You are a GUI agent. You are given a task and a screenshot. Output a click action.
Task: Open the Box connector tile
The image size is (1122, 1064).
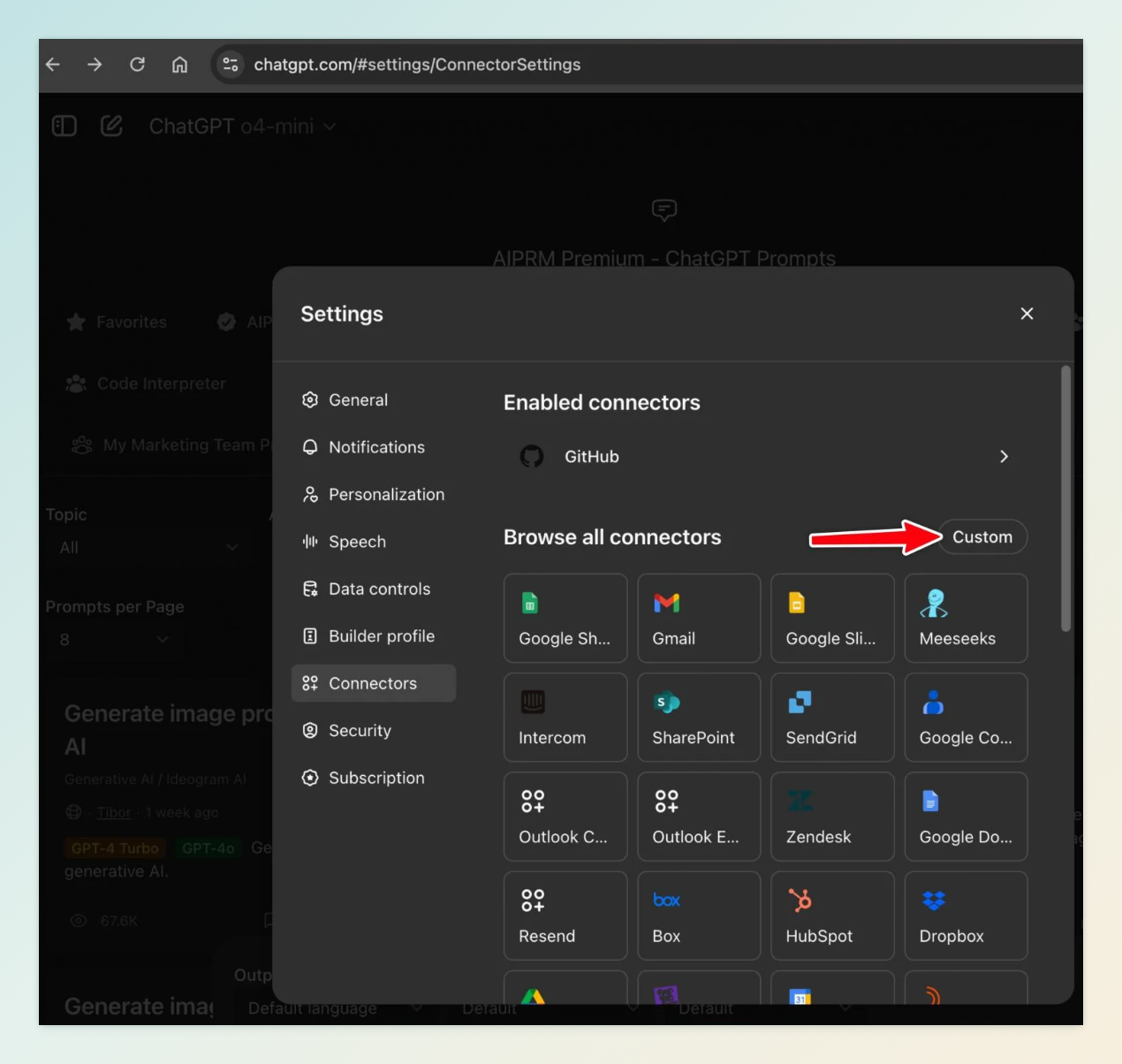[x=699, y=916]
